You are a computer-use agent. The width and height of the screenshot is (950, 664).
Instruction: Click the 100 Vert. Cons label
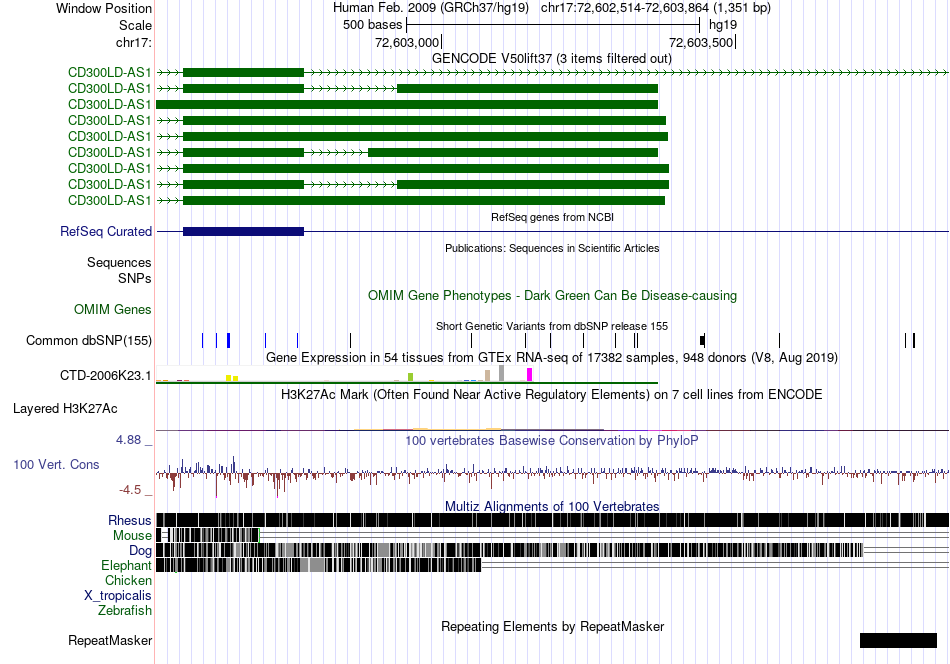click(x=56, y=465)
